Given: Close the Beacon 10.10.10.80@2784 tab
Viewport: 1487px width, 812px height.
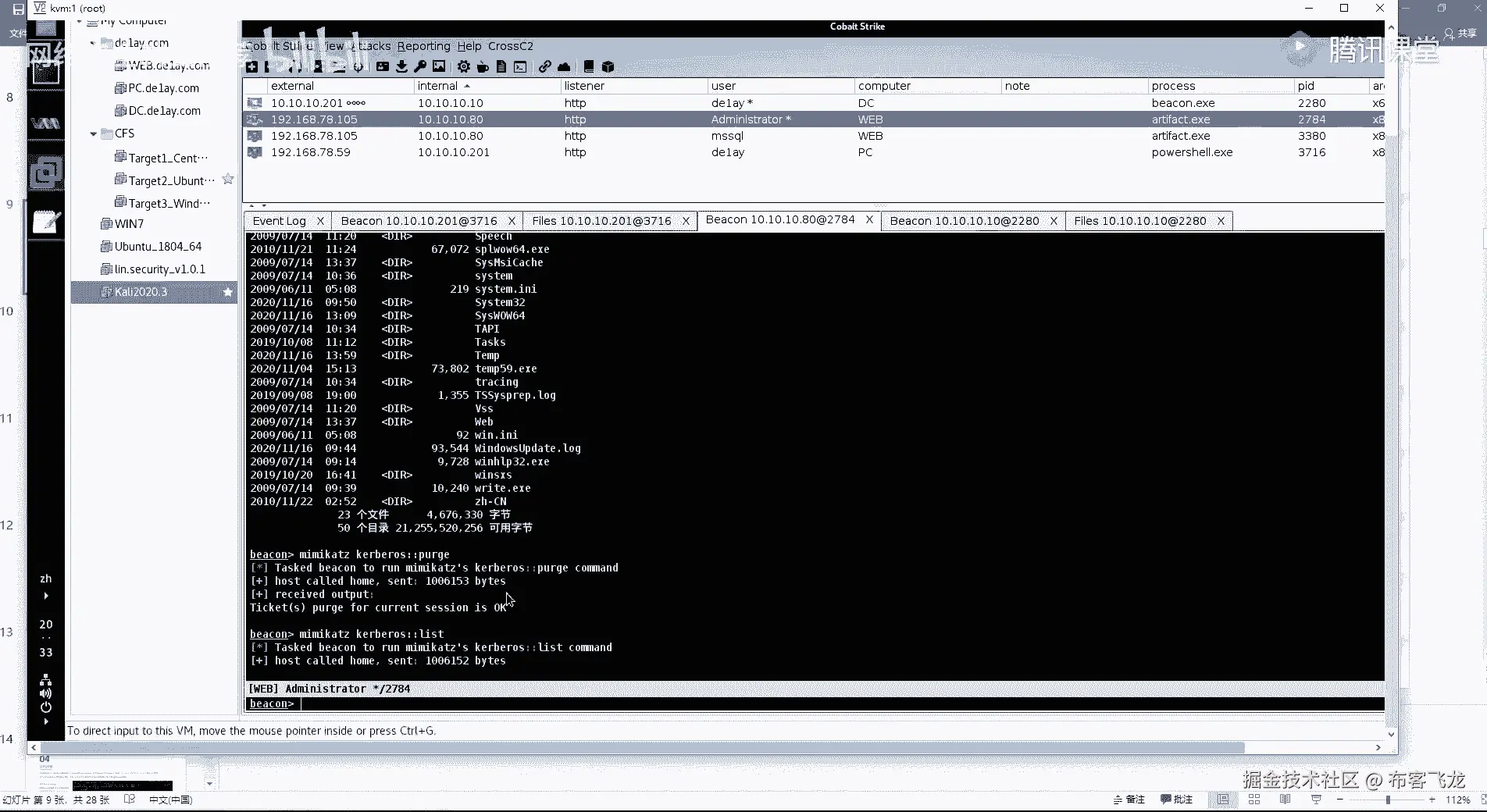Looking at the screenshot, I should pos(869,220).
